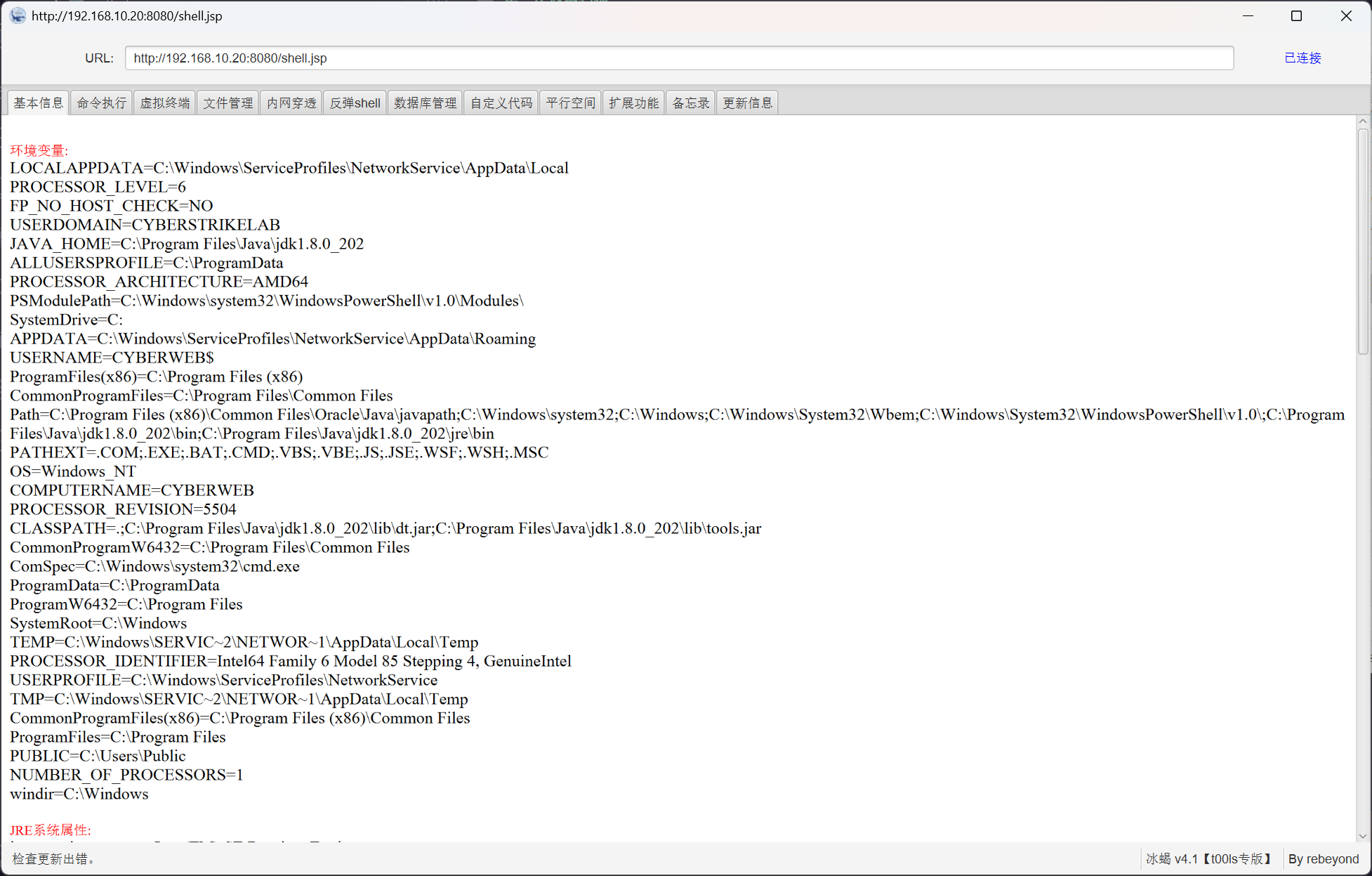The image size is (1372, 876).
Task: Open the 文件管理 tab
Action: (x=228, y=103)
